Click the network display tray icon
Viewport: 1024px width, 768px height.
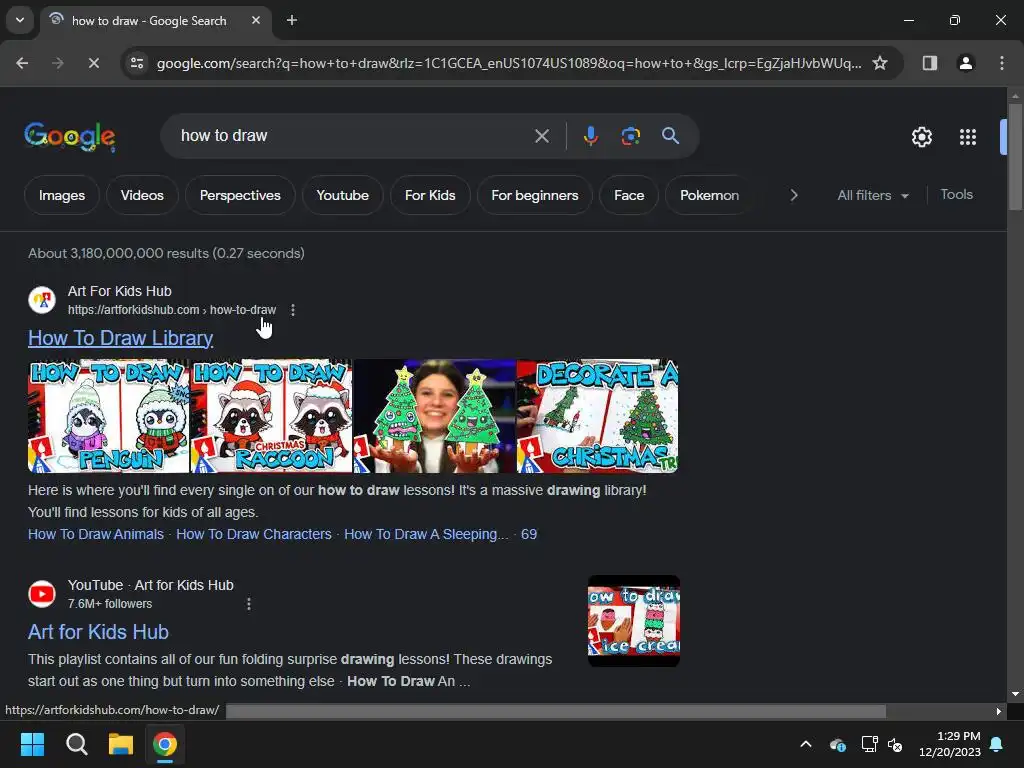coord(869,744)
